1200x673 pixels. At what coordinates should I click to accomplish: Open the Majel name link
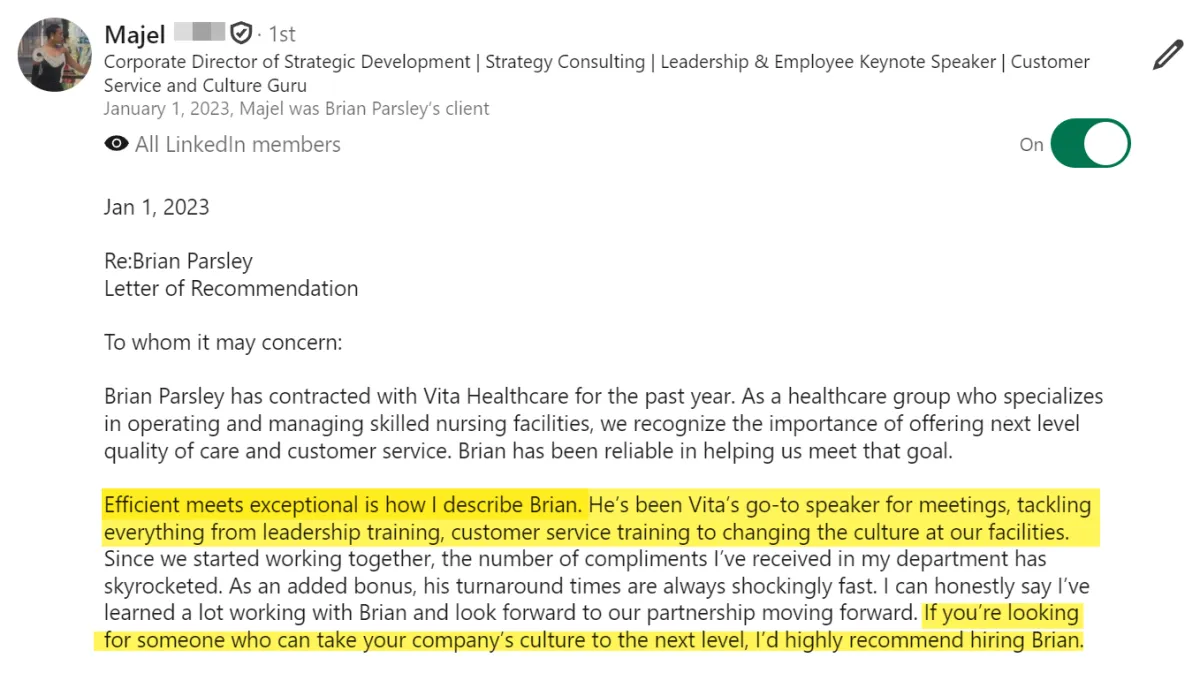135,34
